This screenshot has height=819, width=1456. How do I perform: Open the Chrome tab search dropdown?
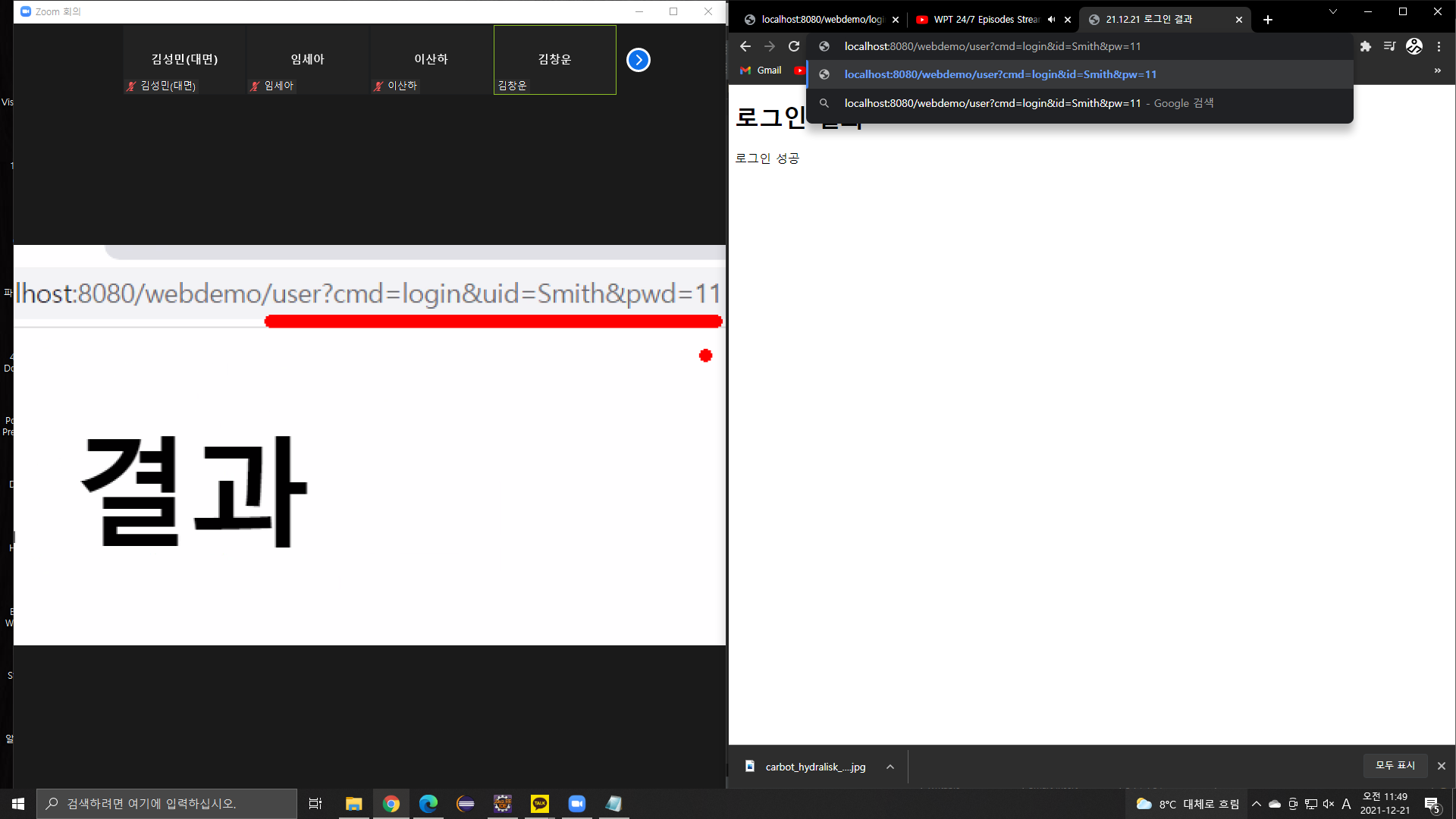click(1332, 12)
